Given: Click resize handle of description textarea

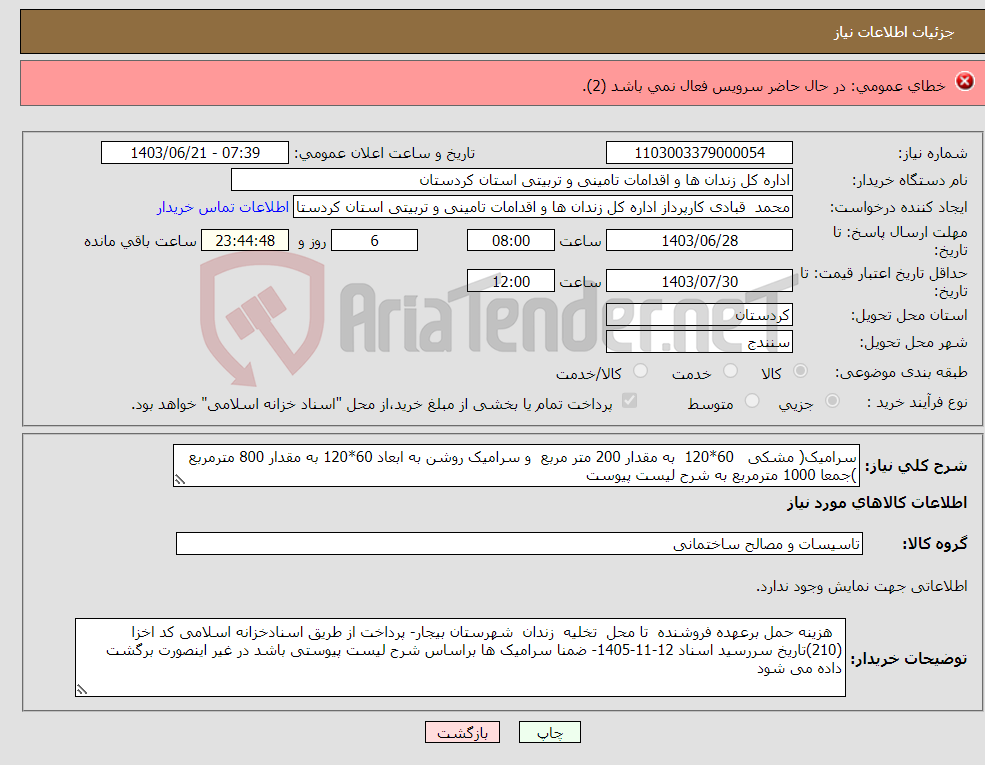Looking at the screenshot, I should point(180,480).
